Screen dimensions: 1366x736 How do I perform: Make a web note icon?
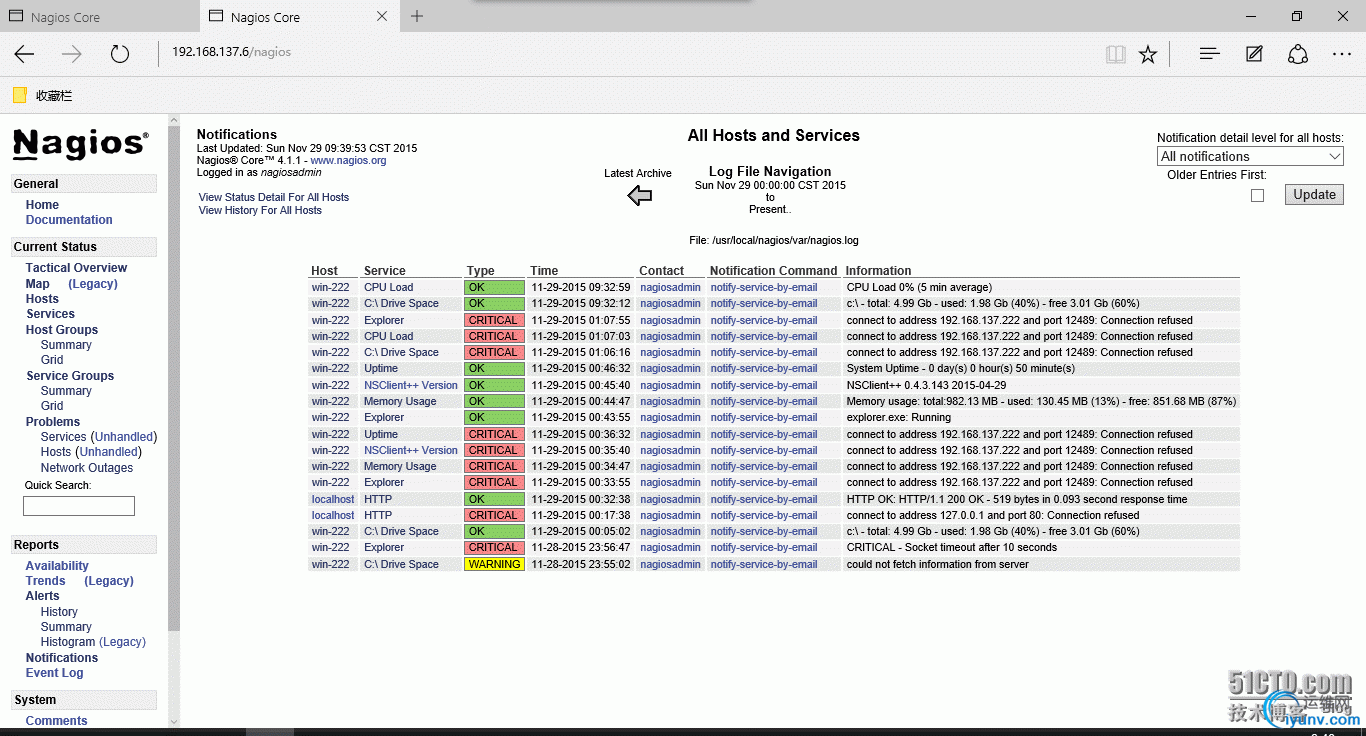(x=1254, y=54)
